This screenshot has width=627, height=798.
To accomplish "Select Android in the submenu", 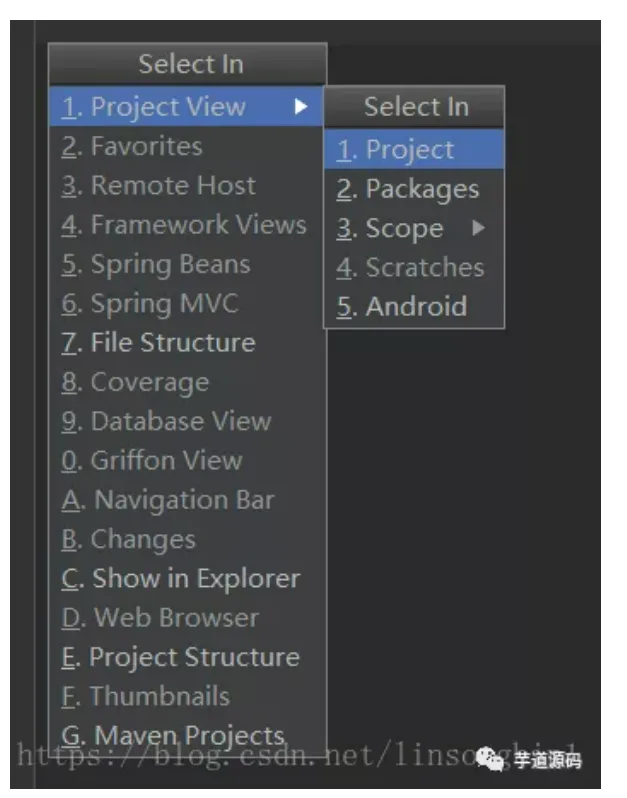I will (414, 306).
